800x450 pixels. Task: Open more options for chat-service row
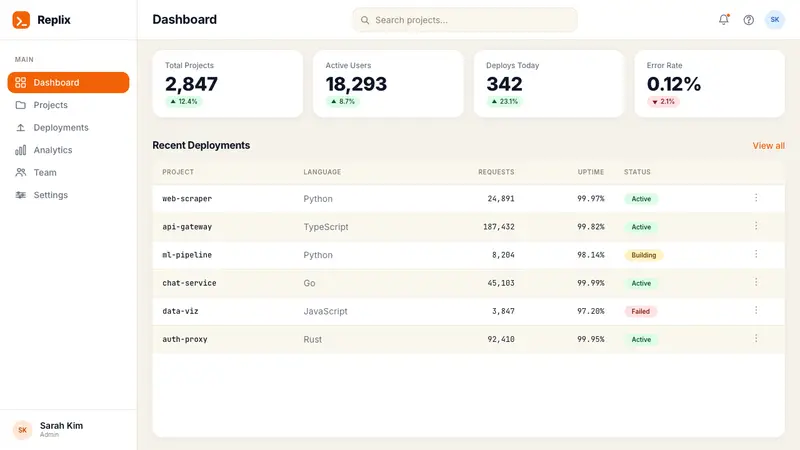(x=756, y=282)
